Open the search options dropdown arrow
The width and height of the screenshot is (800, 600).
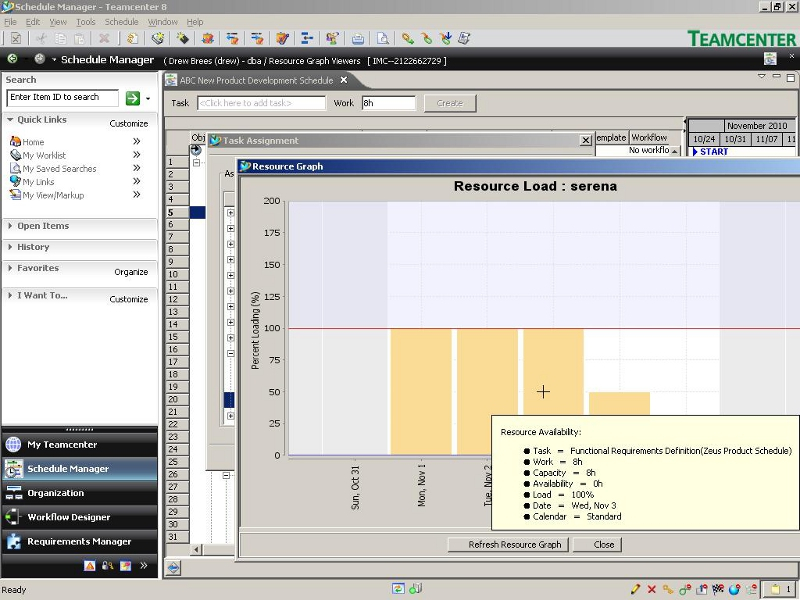point(148,98)
